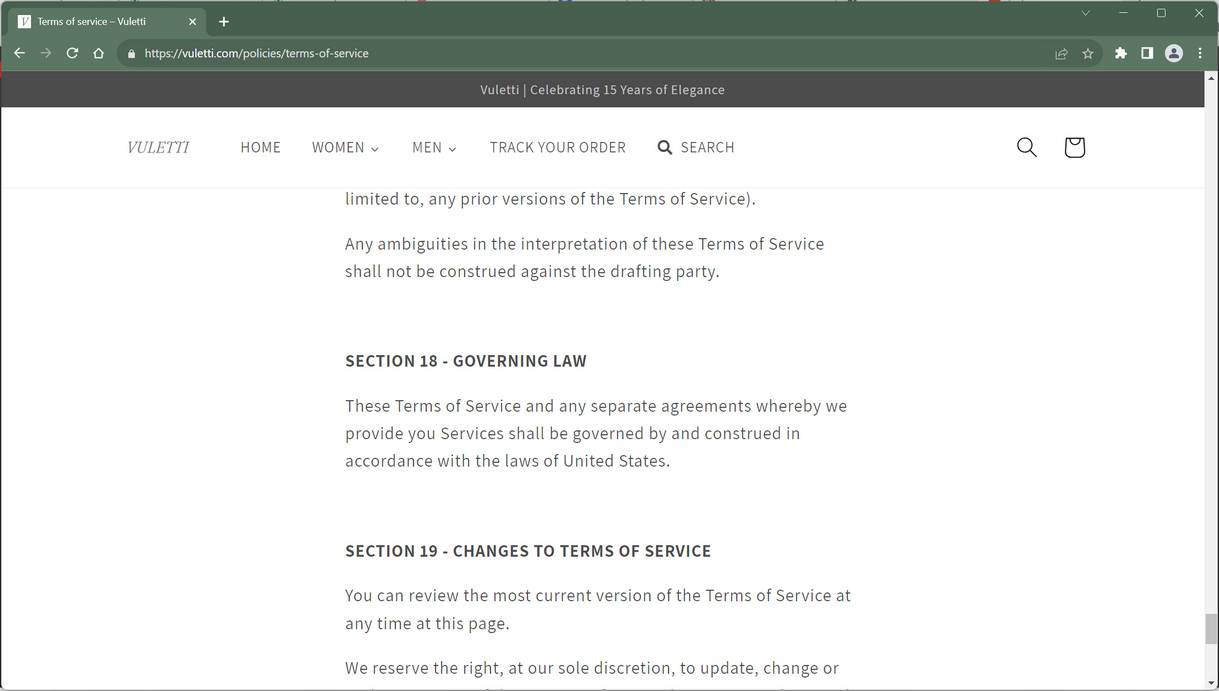Open the tab list chevron near window controls

tap(1084, 13)
